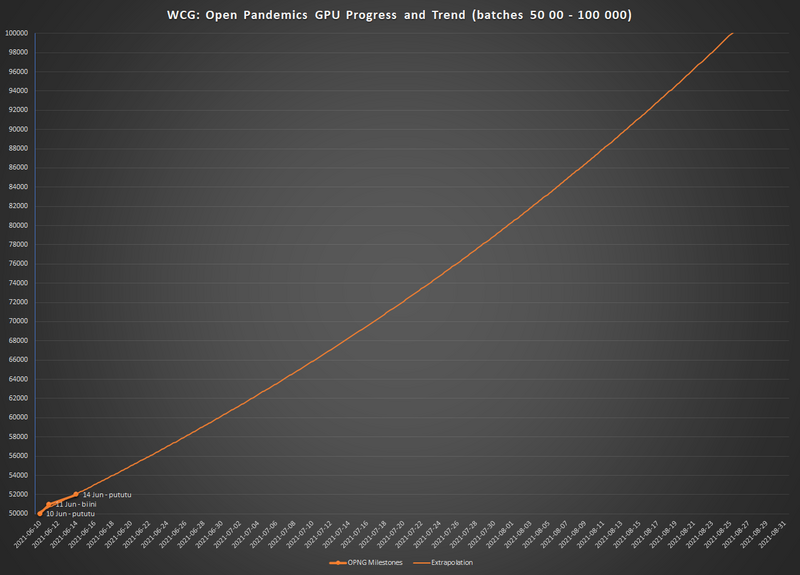This screenshot has height=575, width=800.
Task: Click the 80000 y-axis label
Action: click(x=18, y=226)
